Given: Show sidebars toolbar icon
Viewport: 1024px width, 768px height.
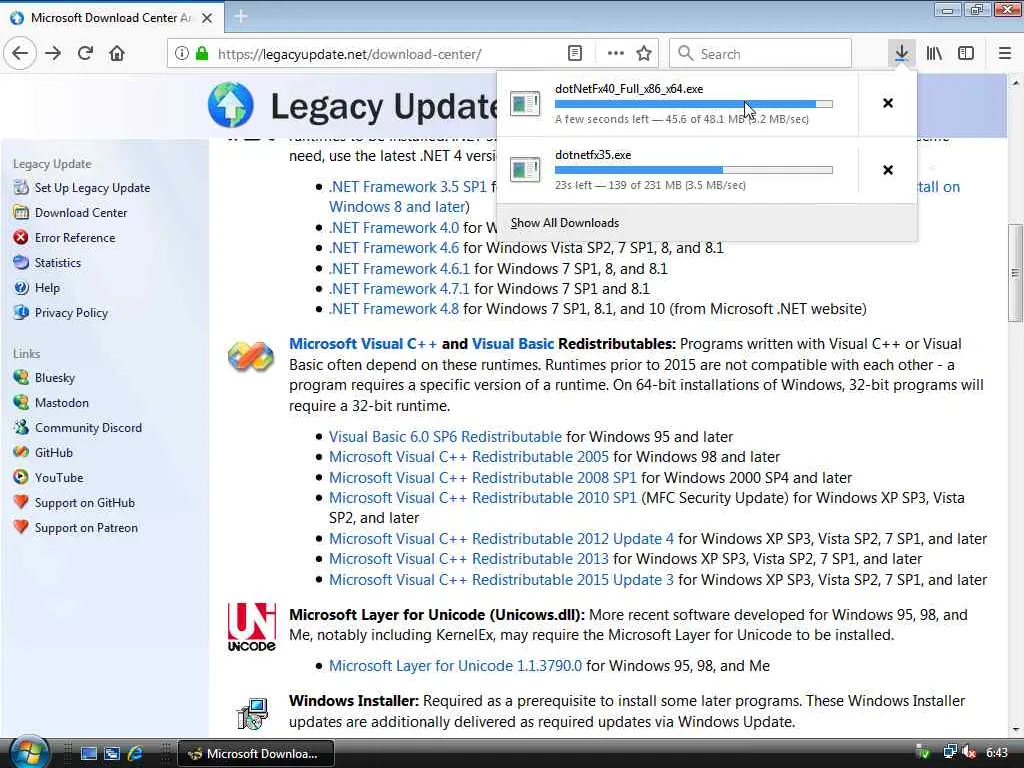Looking at the screenshot, I should [966, 54].
